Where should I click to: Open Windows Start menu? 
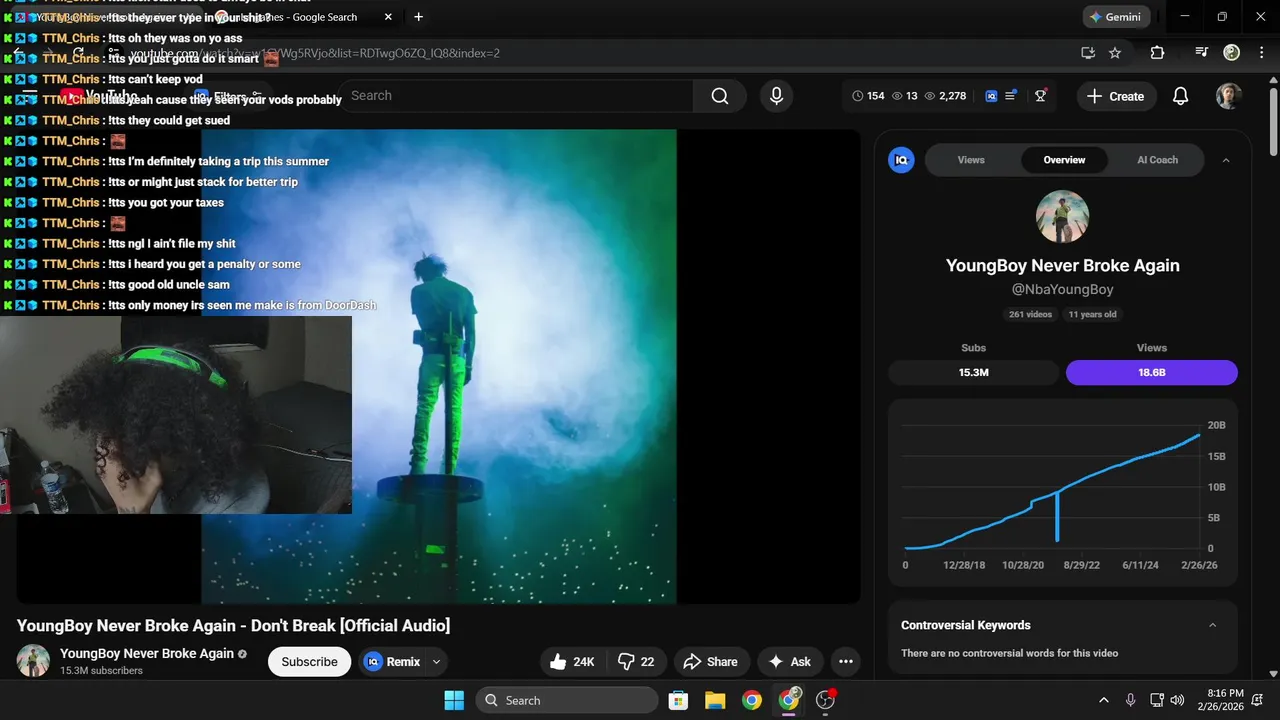454,700
